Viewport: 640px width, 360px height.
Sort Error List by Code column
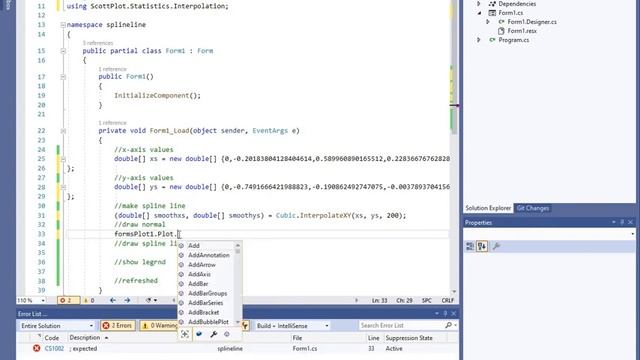click(x=52, y=338)
